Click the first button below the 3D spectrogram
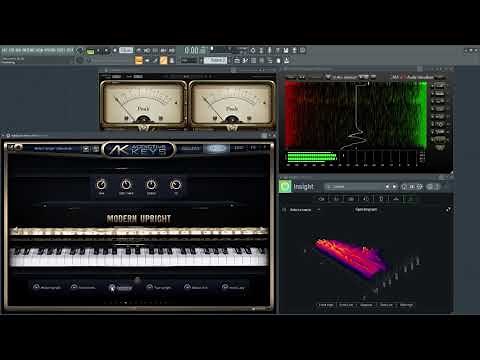480x360 pixels. [326, 305]
